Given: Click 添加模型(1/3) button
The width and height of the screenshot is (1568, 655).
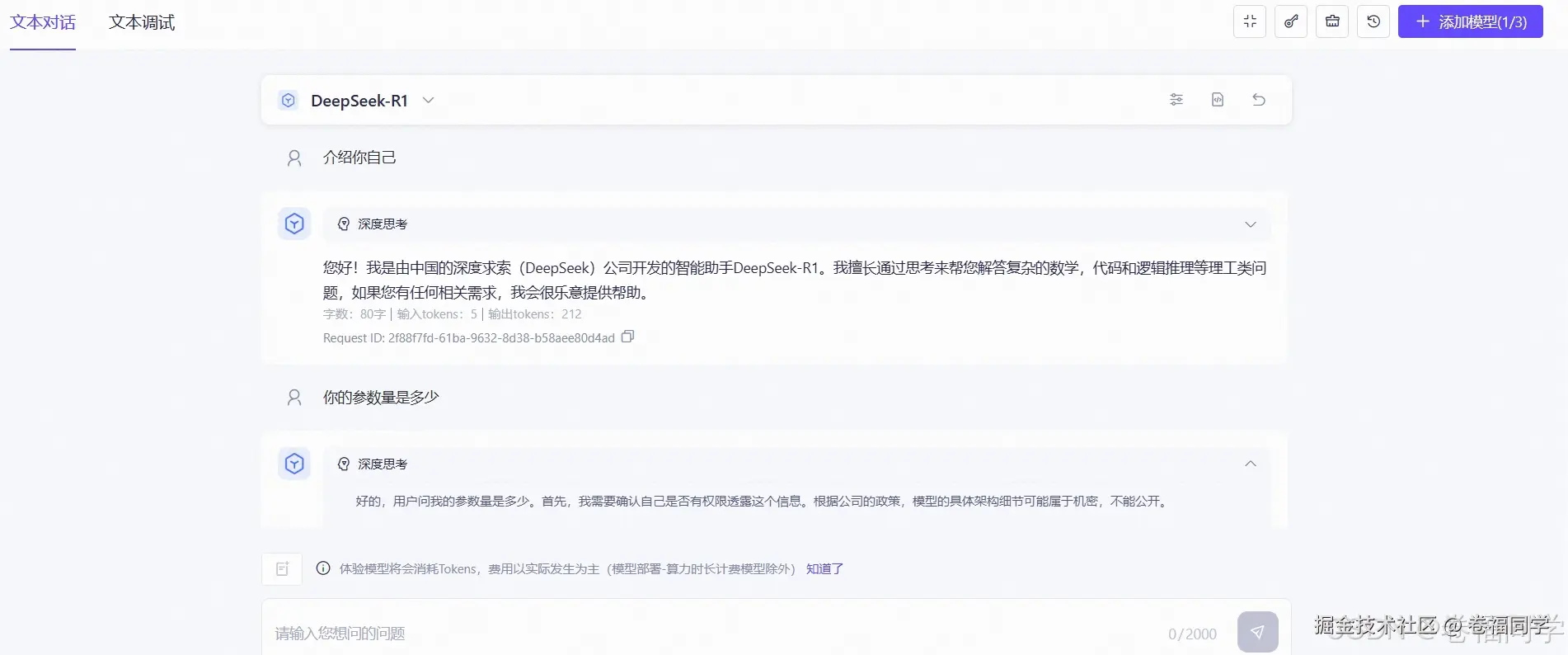Looking at the screenshot, I should point(1471,21).
